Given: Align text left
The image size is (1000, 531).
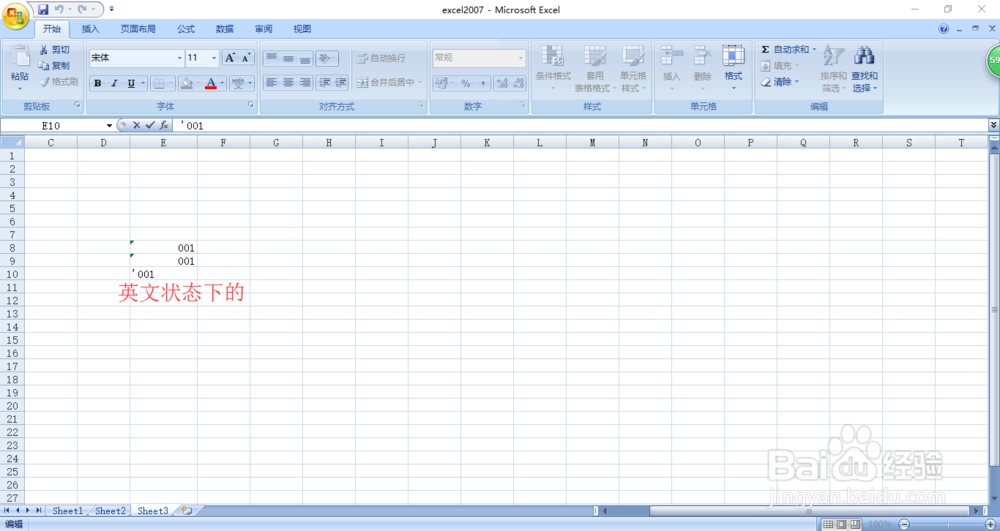Looking at the screenshot, I should point(271,82).
